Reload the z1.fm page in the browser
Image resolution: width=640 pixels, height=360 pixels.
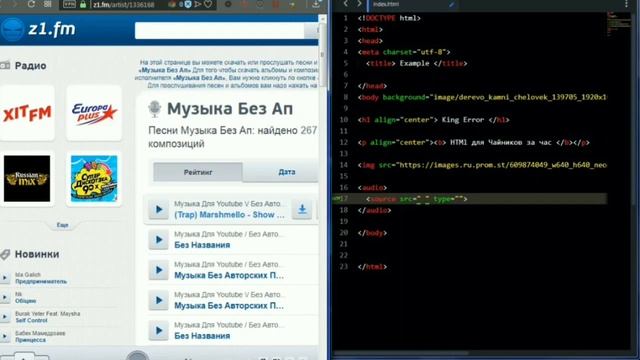click(31, 4)
